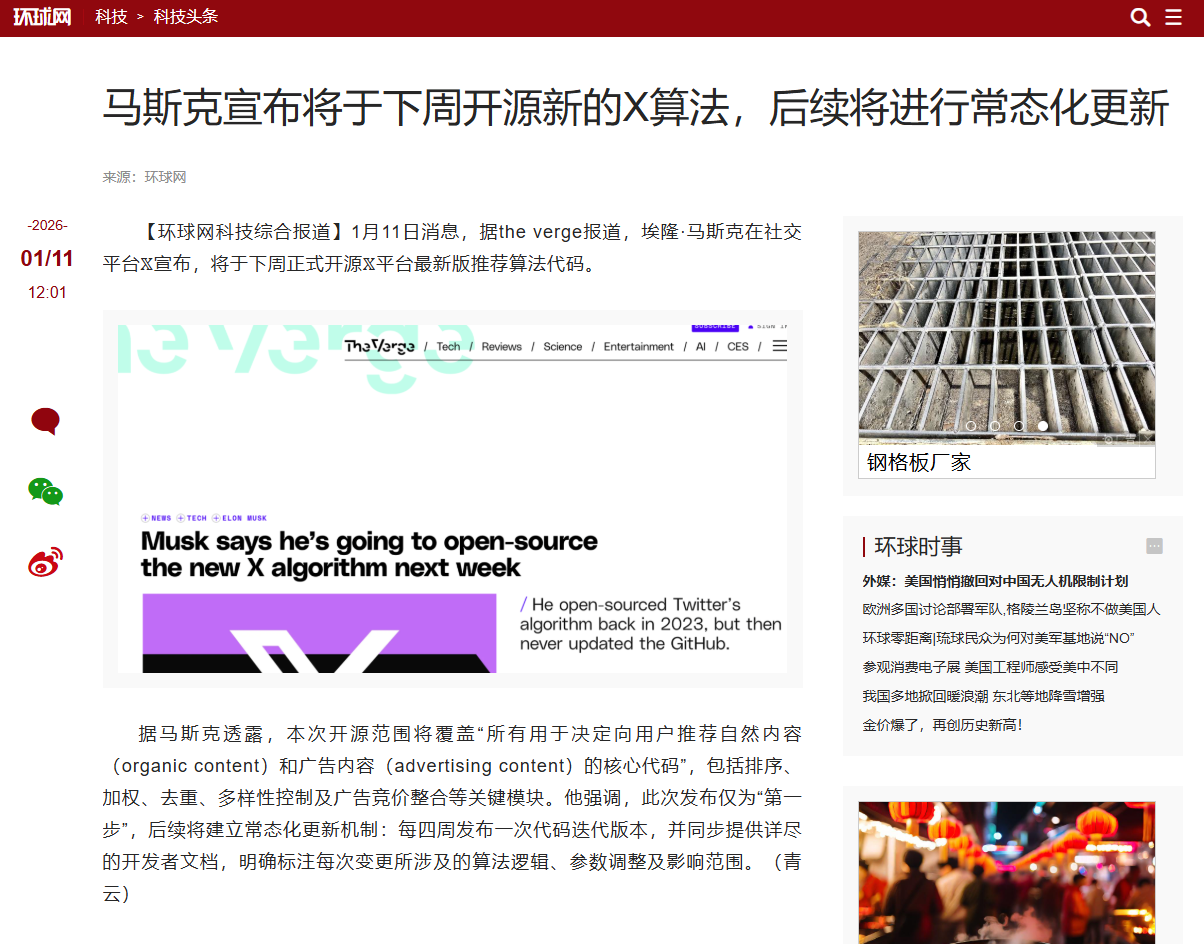The width and height of the screenshot is (1204, 944).
Task: Select the second carousel dot on ad
Action: click(994, 426)
